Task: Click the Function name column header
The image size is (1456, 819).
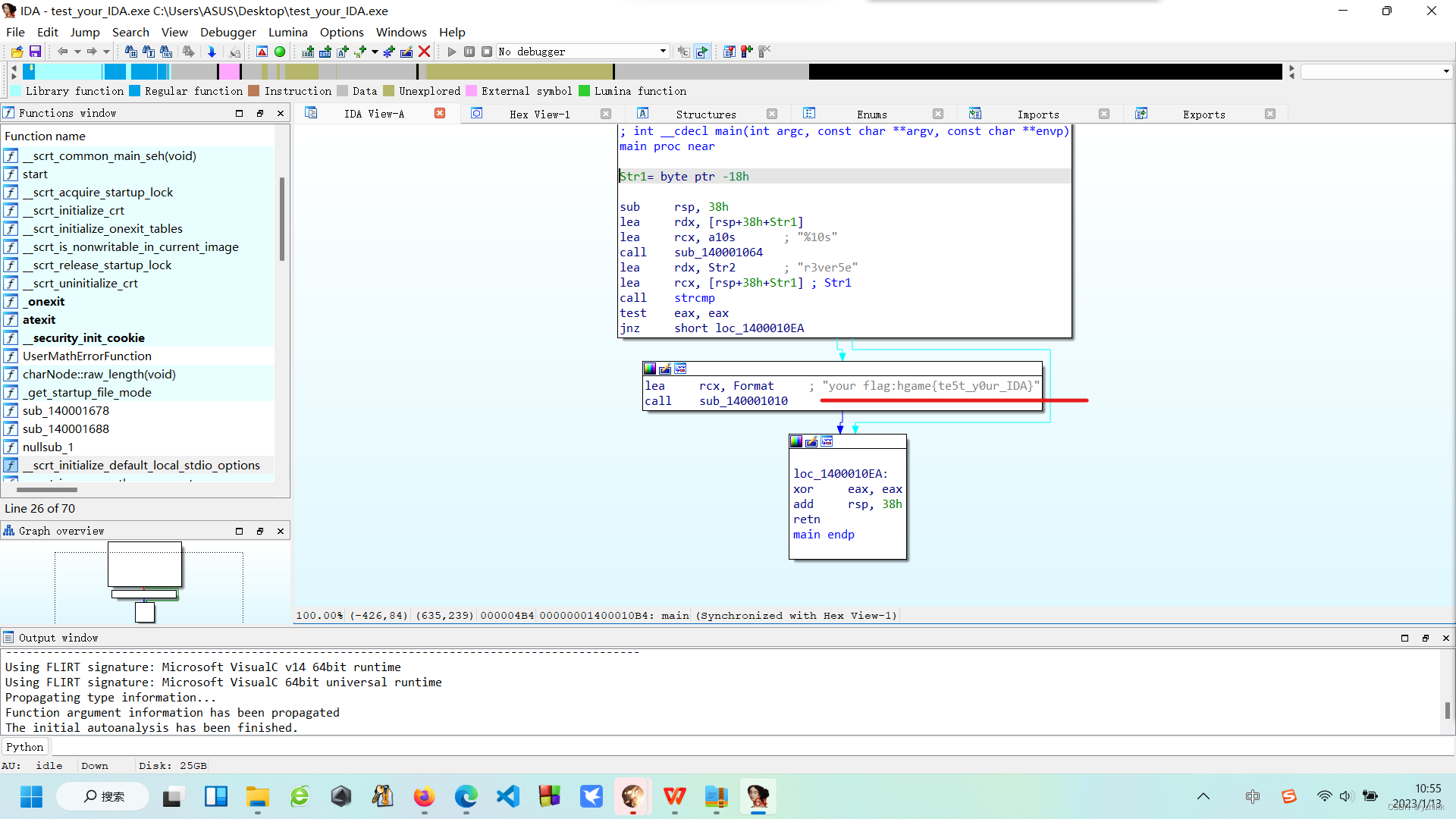Action: click(137, 136)
